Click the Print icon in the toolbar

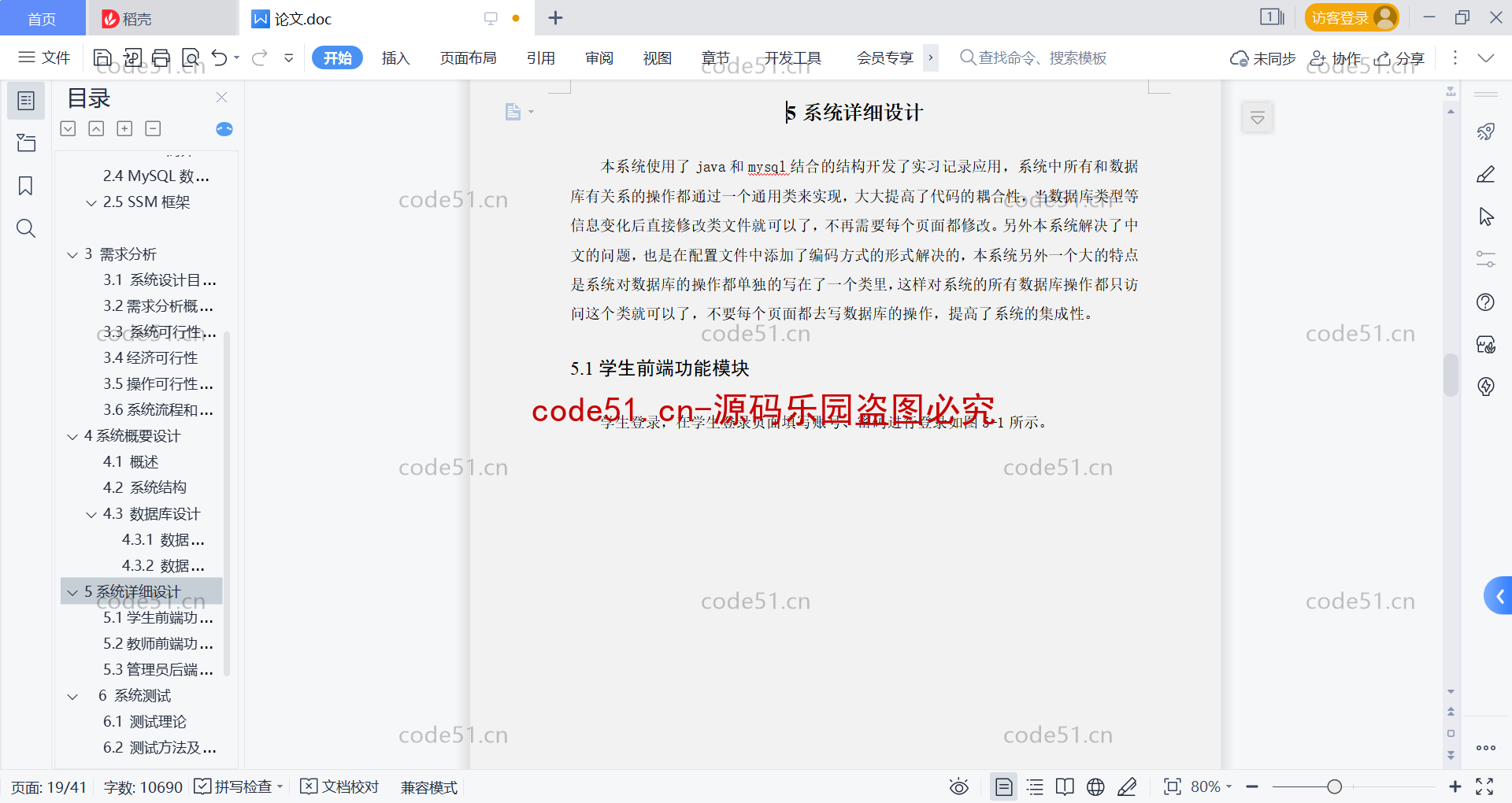point(161,57)
